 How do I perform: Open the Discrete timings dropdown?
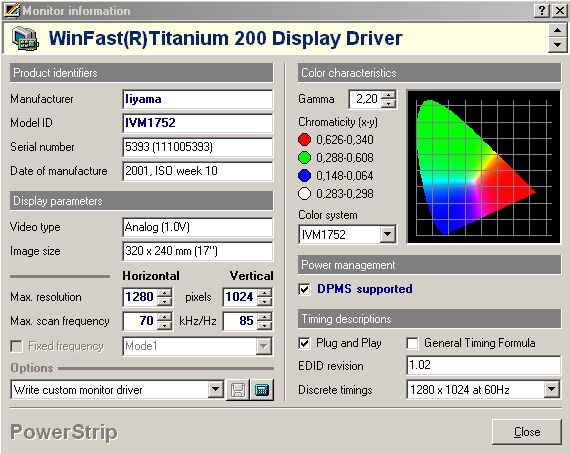[x=551, y=390]
